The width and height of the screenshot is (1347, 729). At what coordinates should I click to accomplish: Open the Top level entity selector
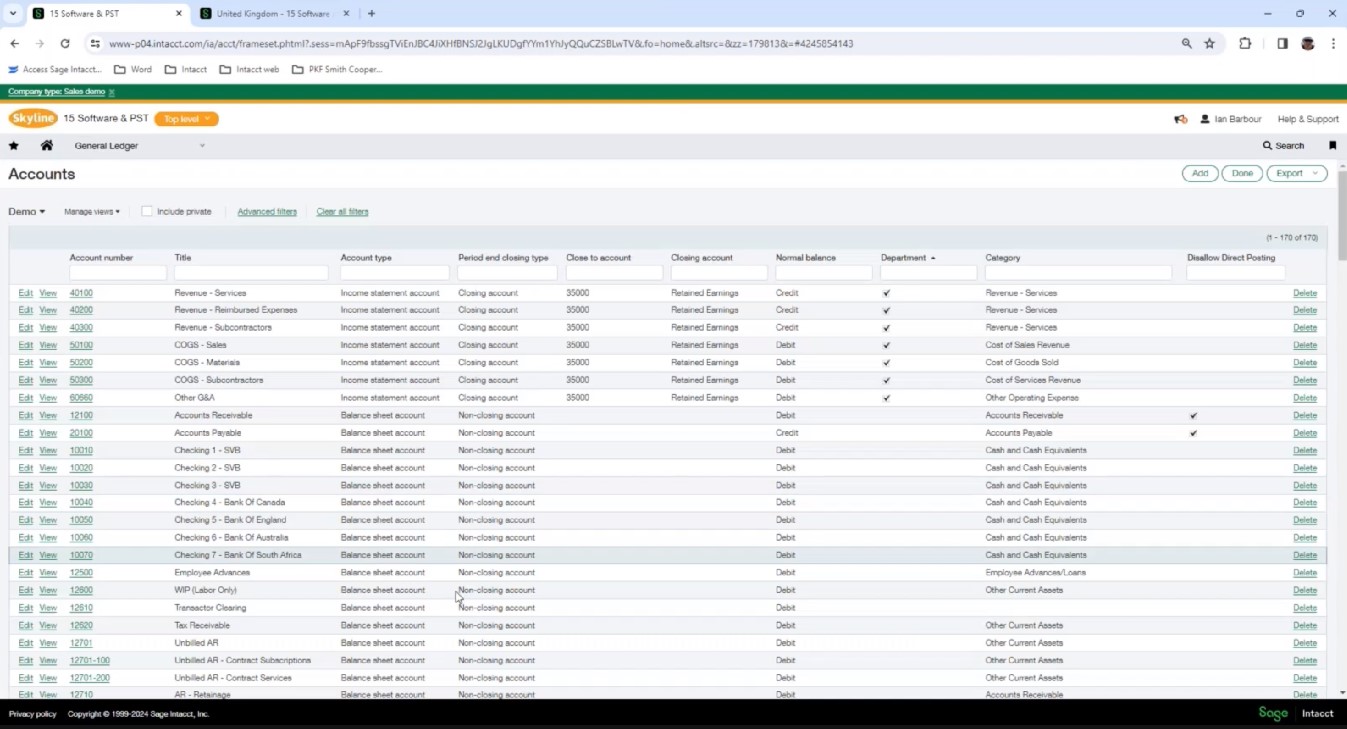[x=186, y=118]
